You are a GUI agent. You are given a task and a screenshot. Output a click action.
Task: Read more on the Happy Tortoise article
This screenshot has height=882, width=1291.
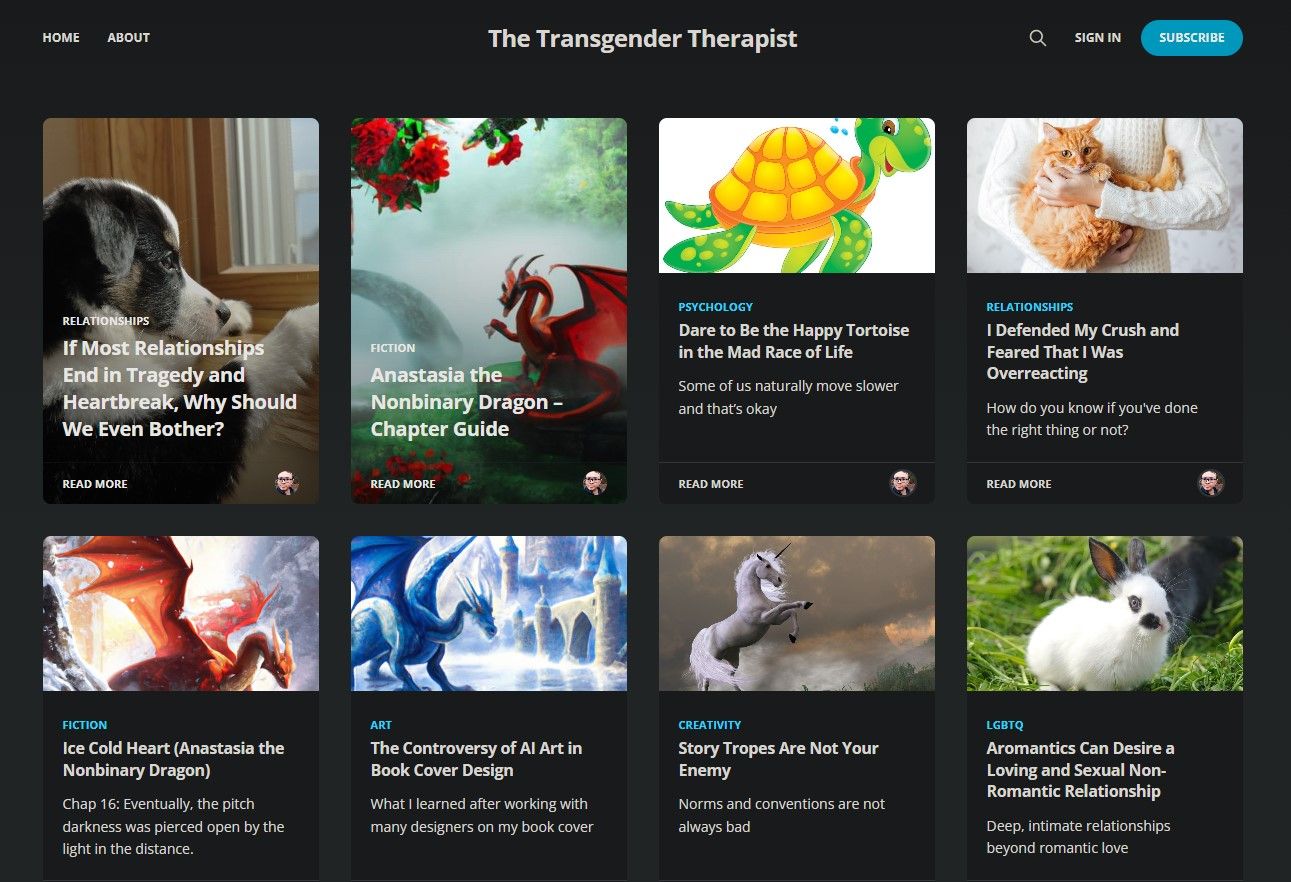click(x=711, y=484)
